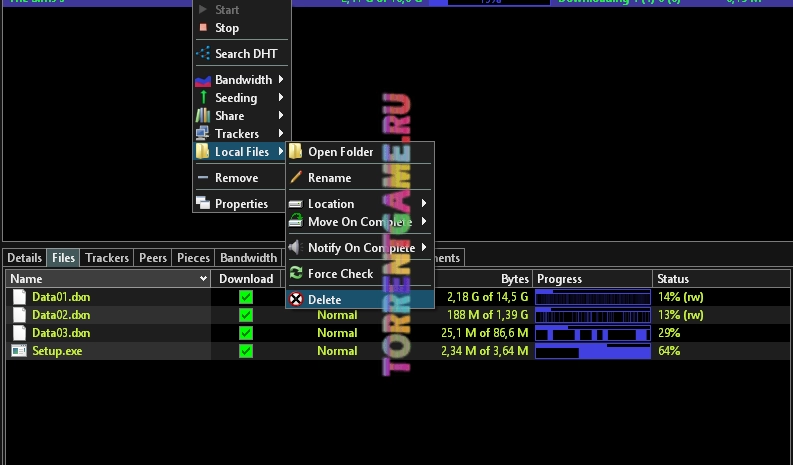The height and width of the screenshot is (465, 793).
Task: Expand the Share submenu arrow
Action: pos(281,115)
